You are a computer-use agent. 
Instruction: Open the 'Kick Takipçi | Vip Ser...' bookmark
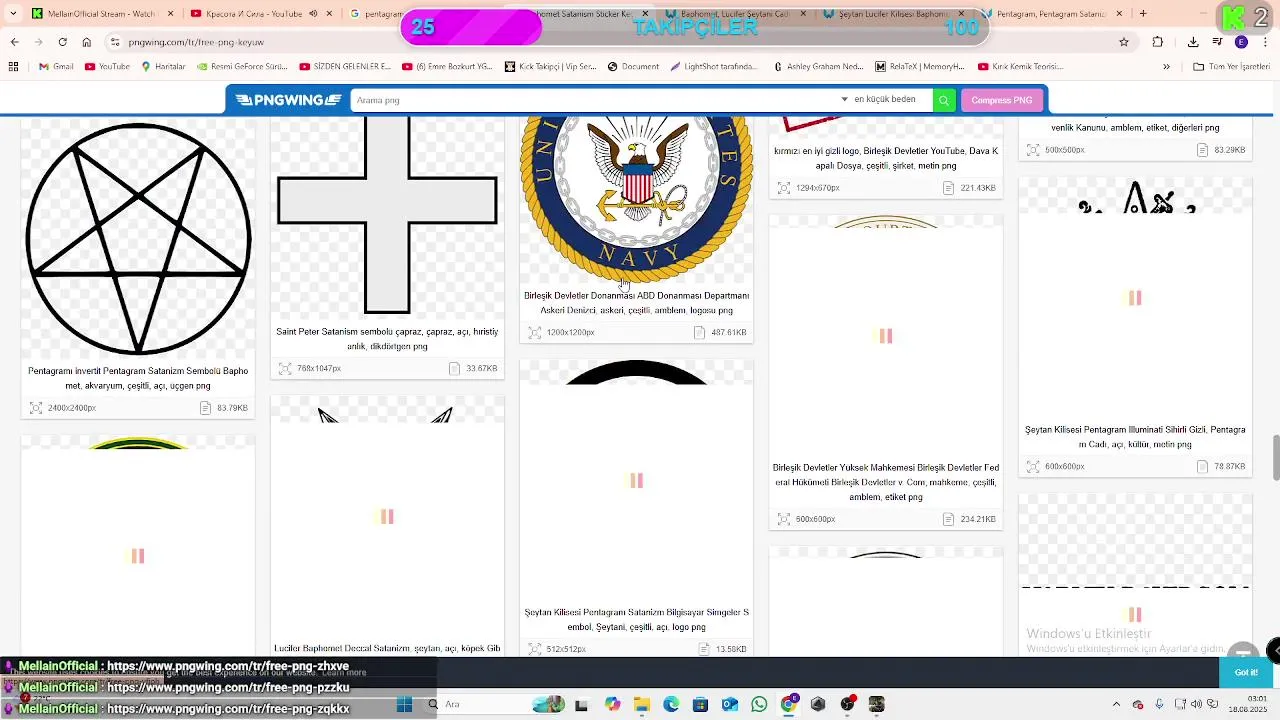550,67
